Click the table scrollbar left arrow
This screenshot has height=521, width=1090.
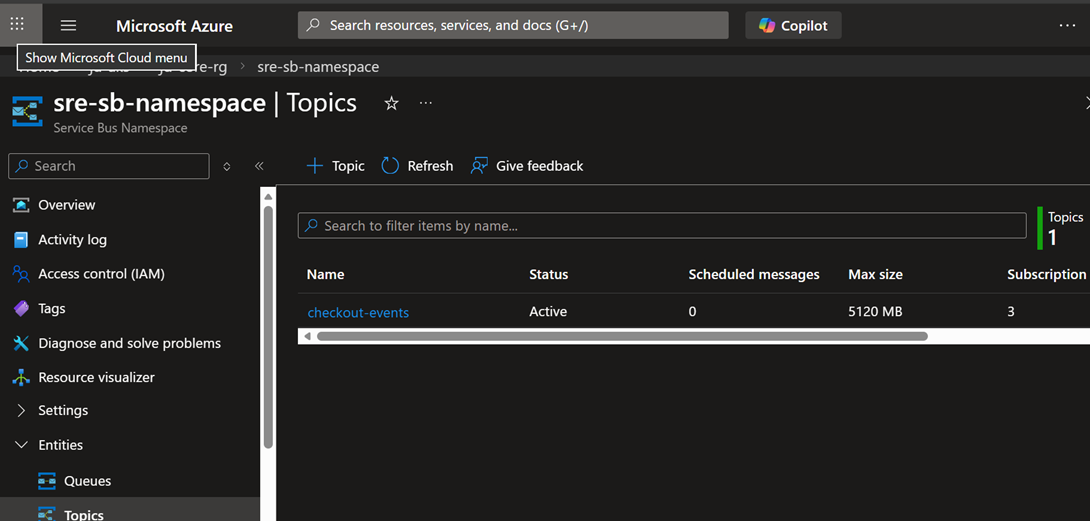[x=307, y=336]
